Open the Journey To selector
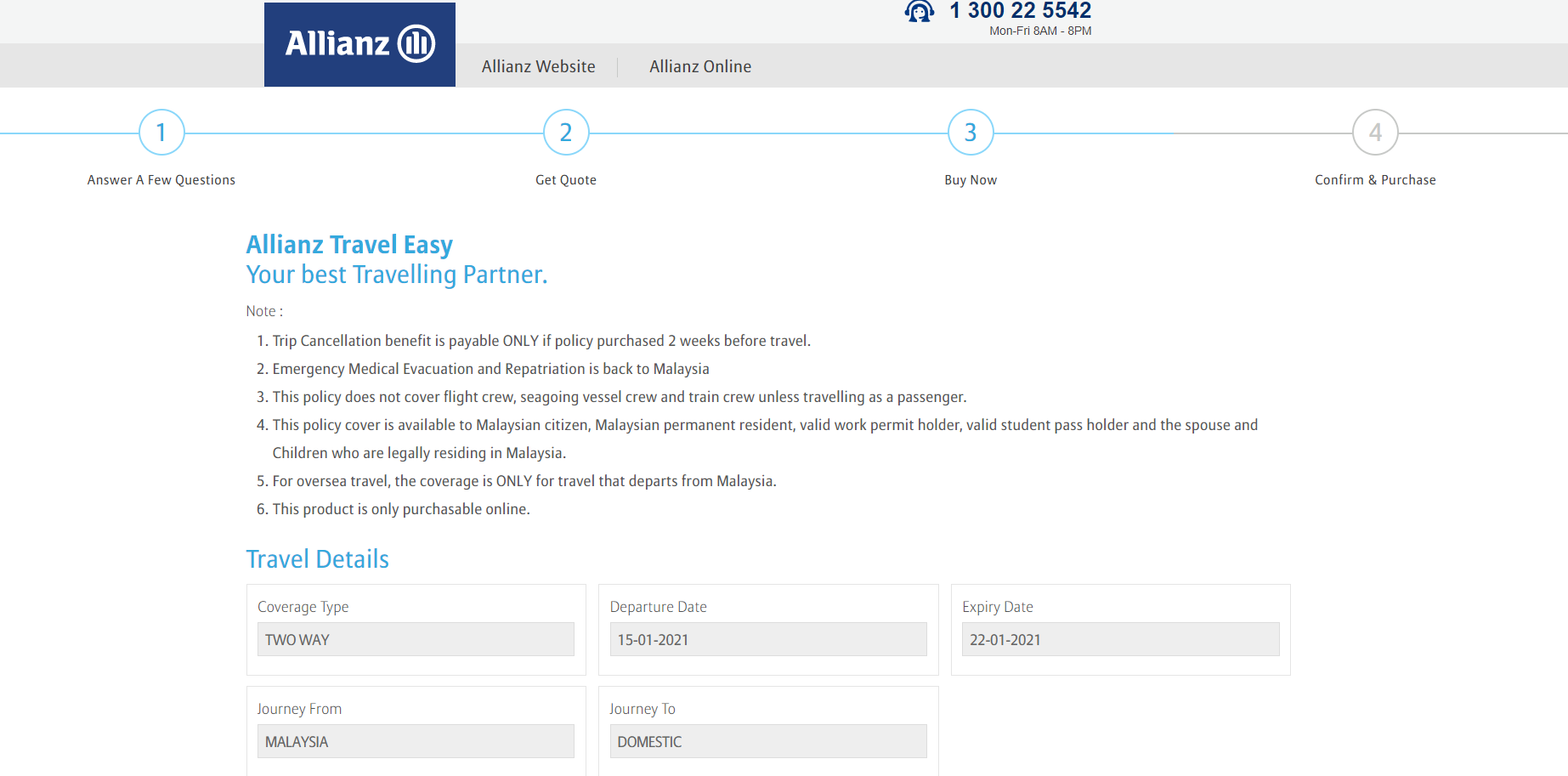 (767, 741)
